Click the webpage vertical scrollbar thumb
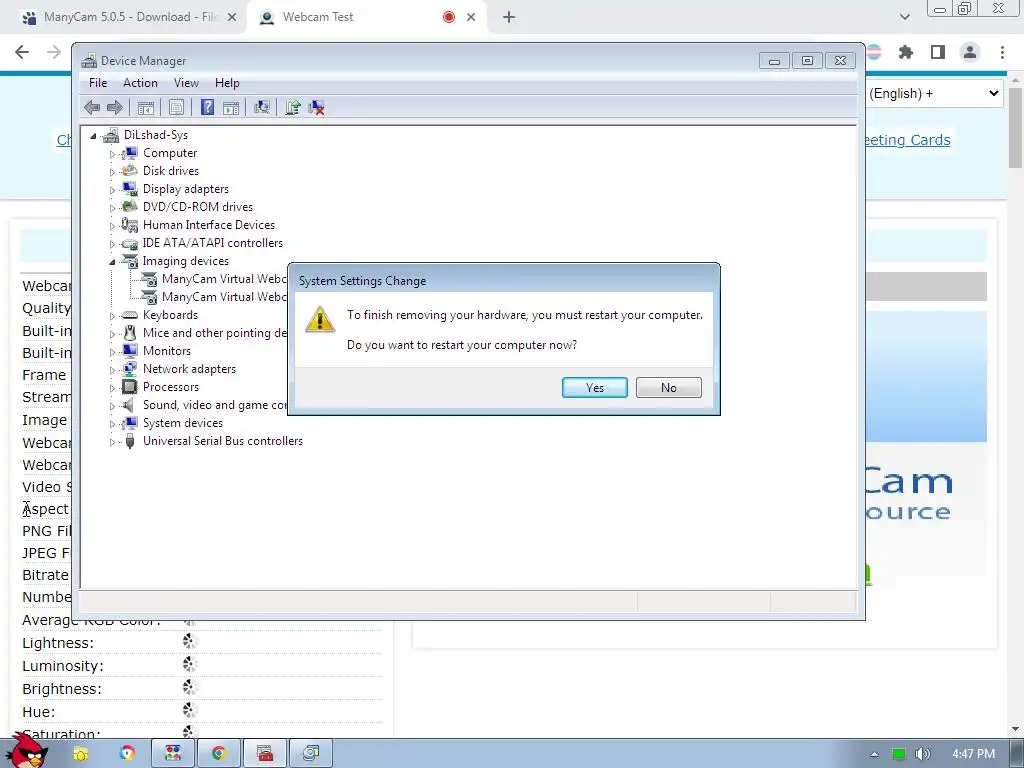The image size is (1024, 768). [1016, 127]
